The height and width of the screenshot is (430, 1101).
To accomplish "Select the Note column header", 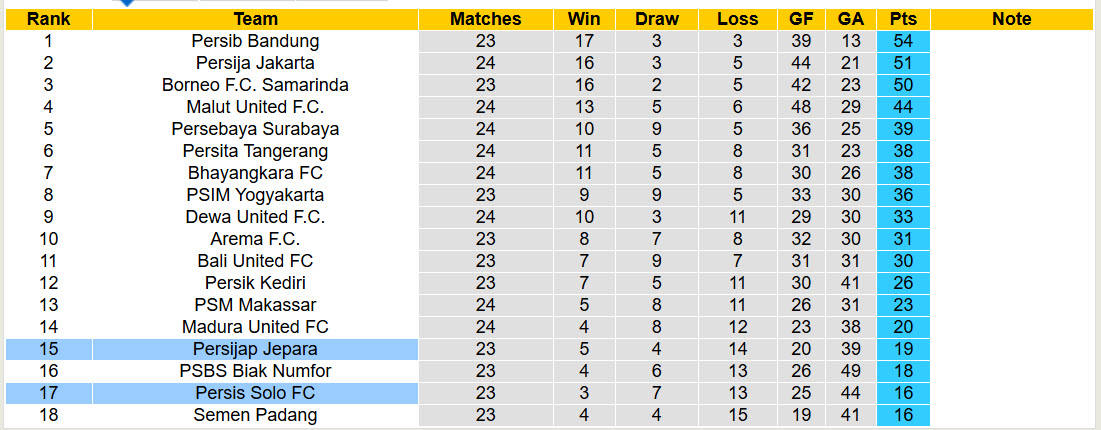I will click(1012, 19).
